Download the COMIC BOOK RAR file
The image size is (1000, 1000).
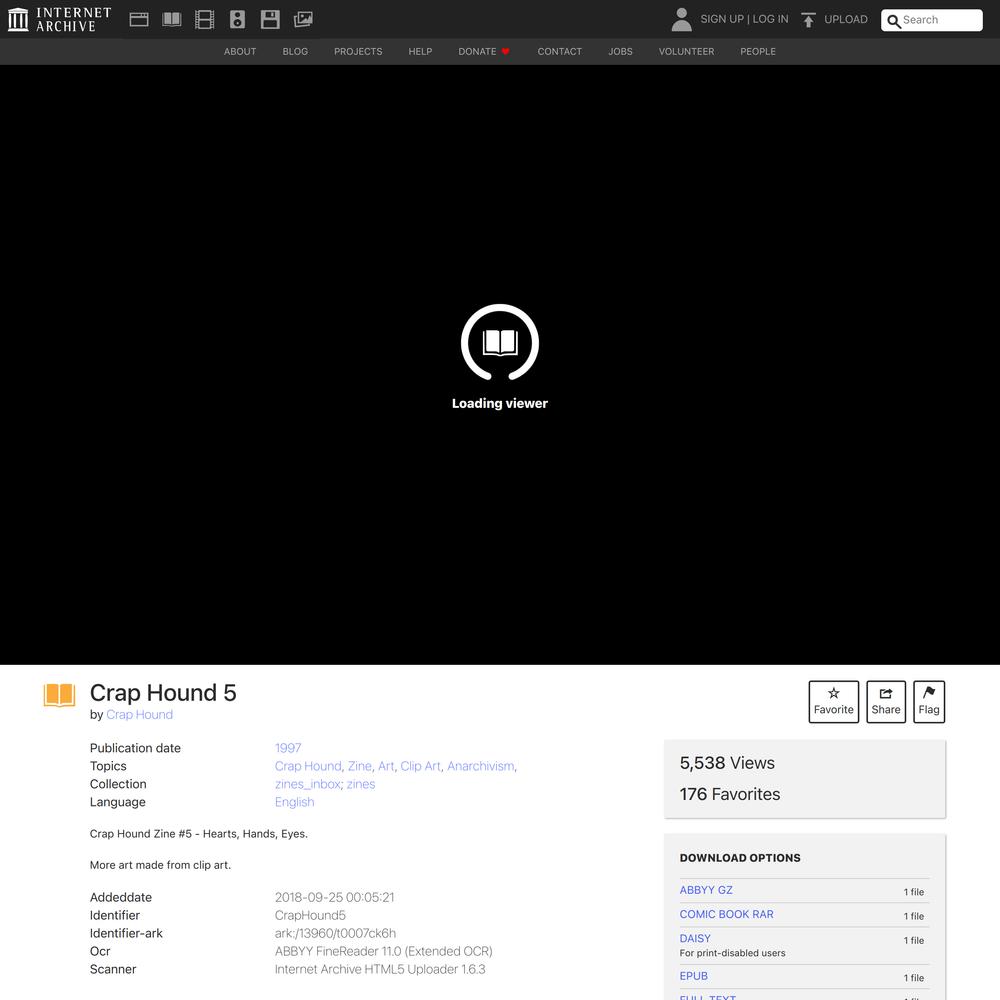726,914
